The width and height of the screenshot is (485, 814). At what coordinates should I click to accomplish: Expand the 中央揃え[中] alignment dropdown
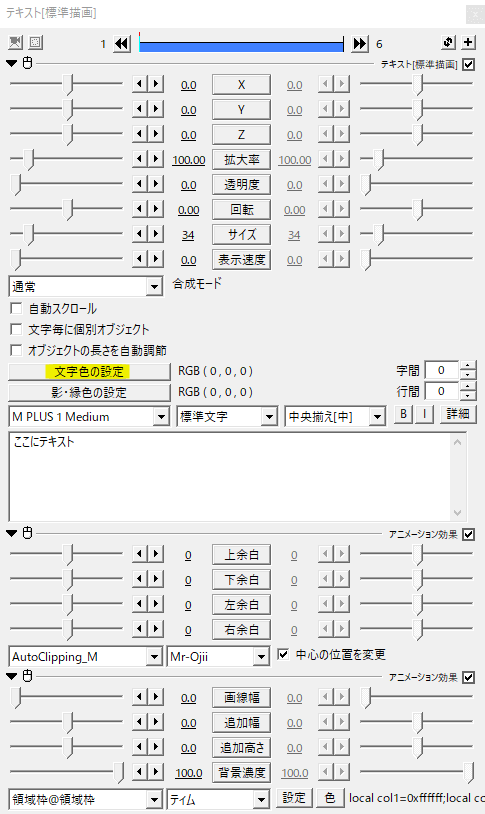pos(335,416)
